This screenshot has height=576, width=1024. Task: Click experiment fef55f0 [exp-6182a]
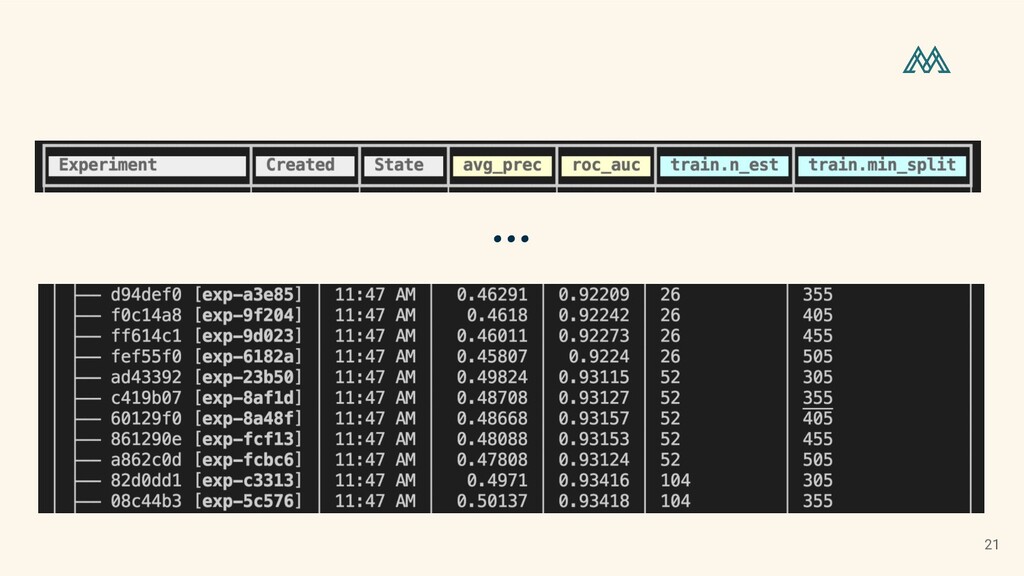206,357
